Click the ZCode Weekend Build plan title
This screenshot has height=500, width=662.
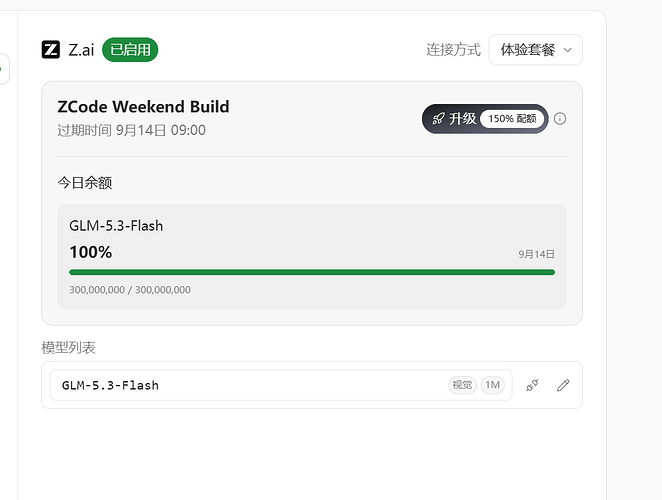pyautogui.click(x=144, y=106)
